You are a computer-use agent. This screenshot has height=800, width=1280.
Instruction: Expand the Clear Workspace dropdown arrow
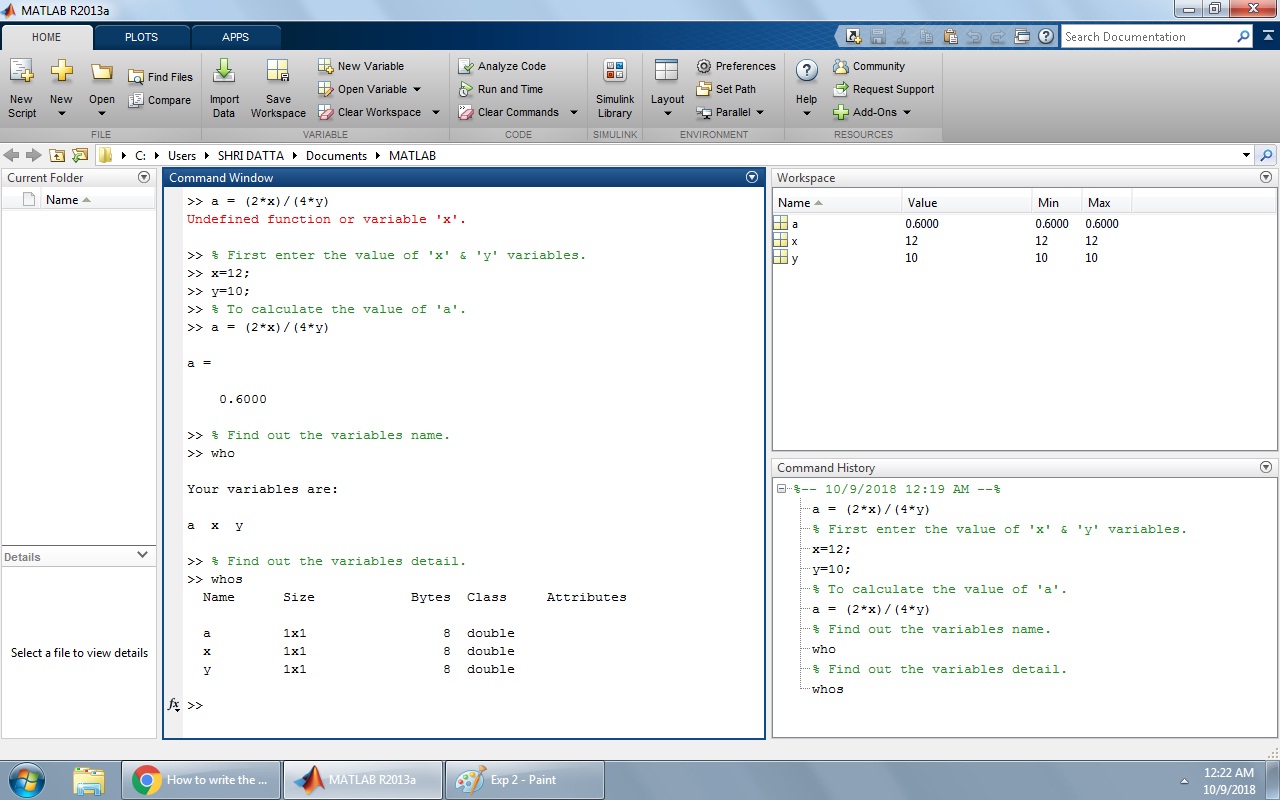click(x=435, y=112)
